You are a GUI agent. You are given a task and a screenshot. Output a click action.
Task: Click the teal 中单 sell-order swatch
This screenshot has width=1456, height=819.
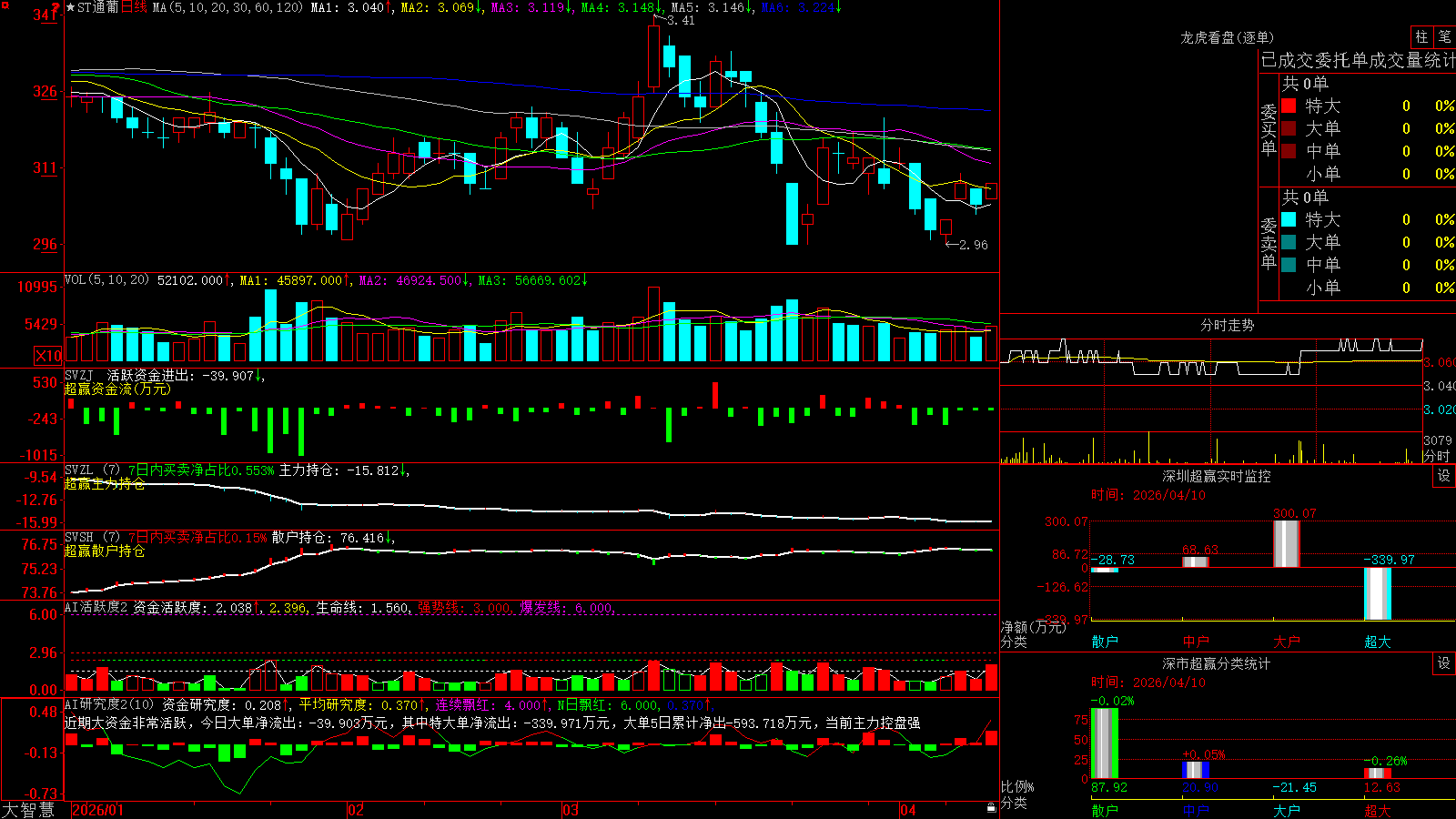(1289, 265)
